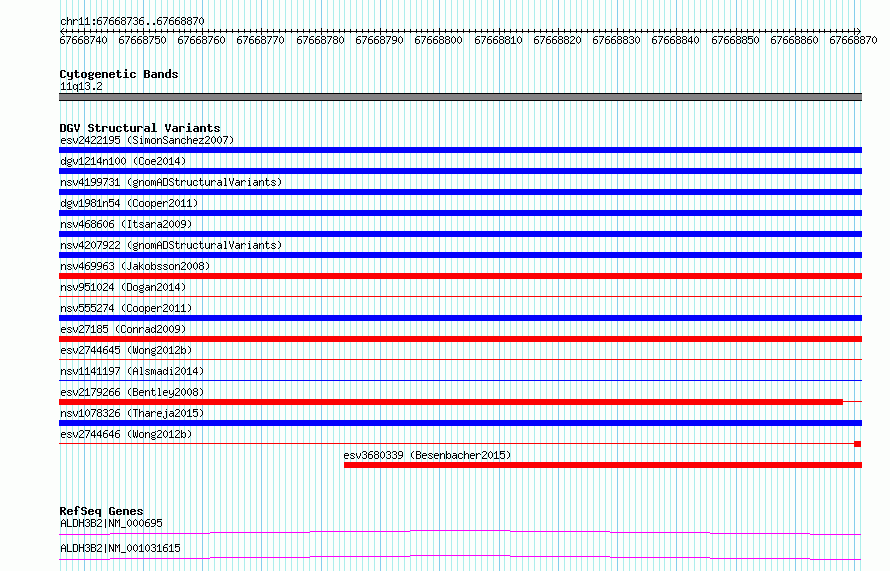Open esv2744646 (Wong2012b) variant label
The height and width of the screenshot is (571, 890).
click(x=126, y=434)
